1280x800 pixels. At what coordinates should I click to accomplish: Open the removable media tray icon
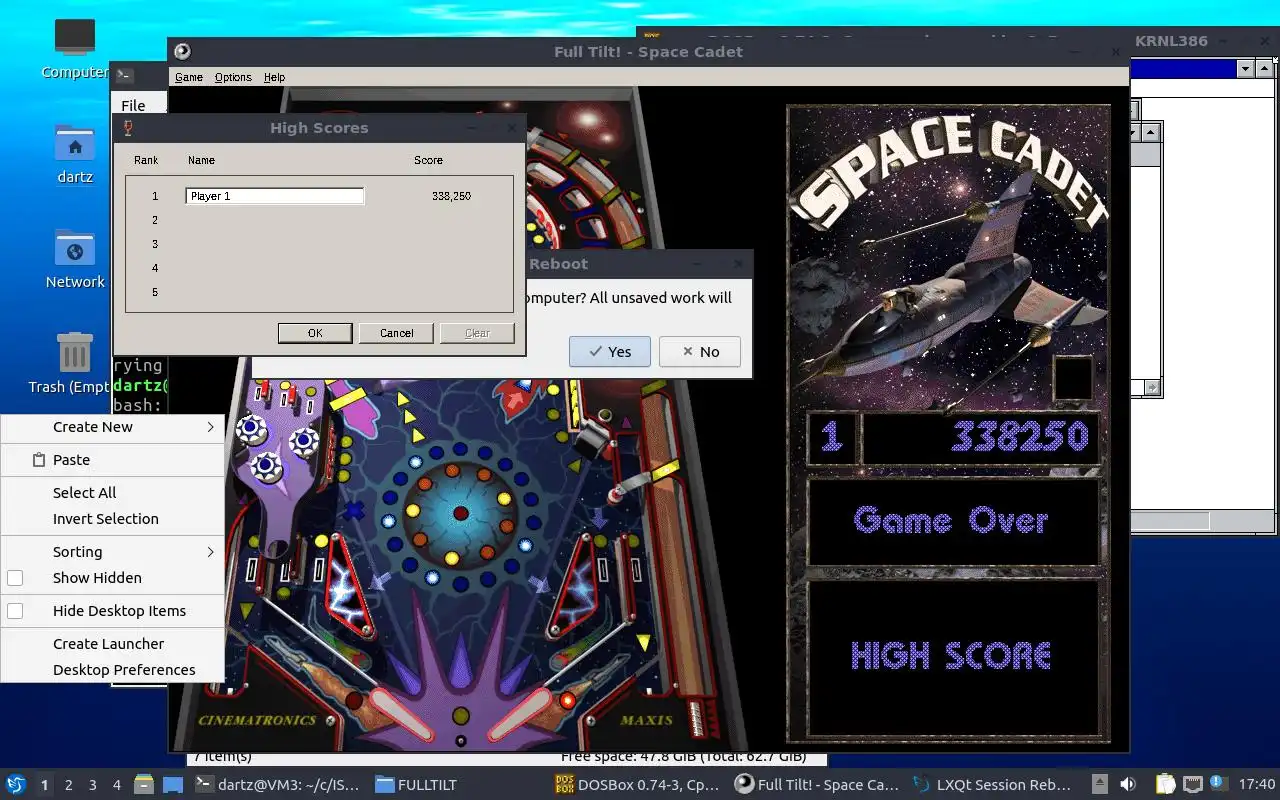tap(1099, 785)
